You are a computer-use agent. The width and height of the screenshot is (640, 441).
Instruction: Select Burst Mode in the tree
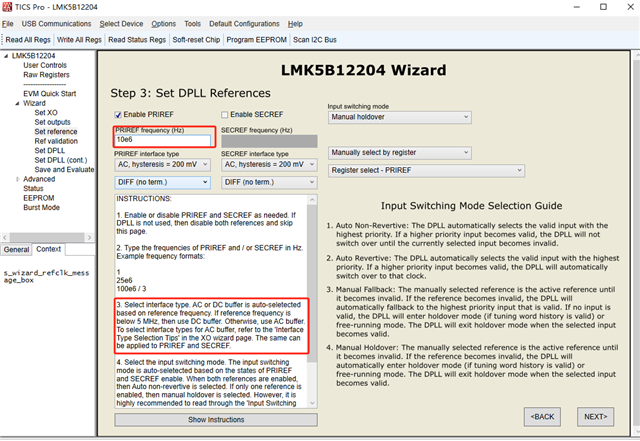click(x=41, y=207)
